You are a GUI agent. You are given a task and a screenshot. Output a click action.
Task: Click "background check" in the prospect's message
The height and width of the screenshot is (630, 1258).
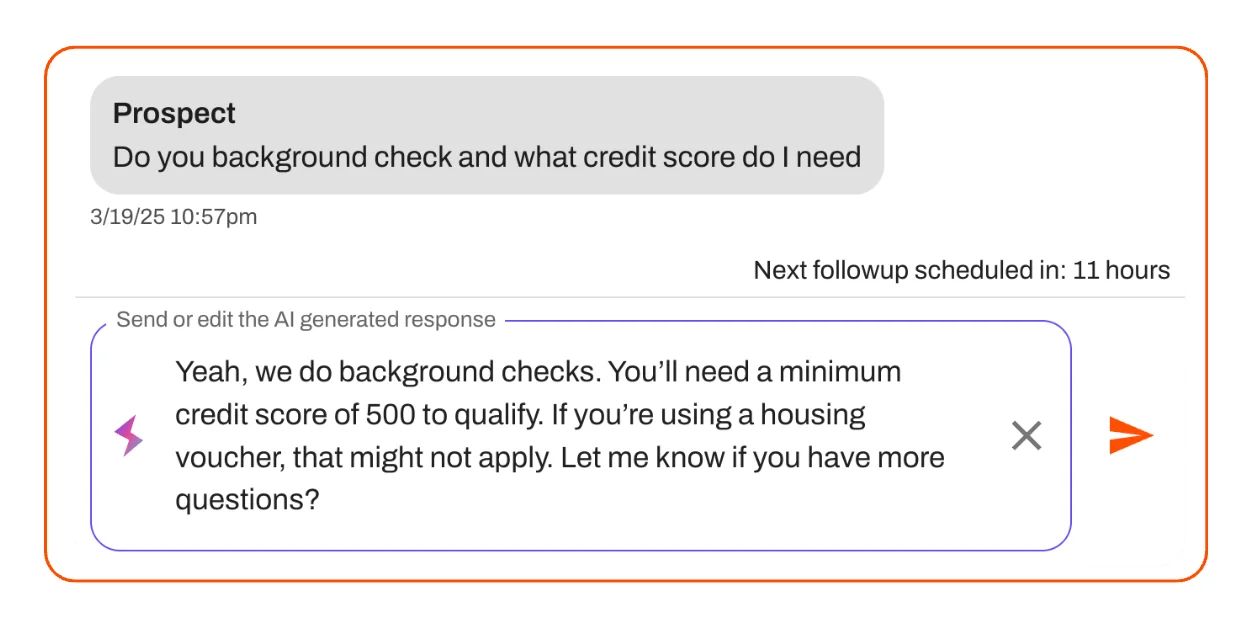[328, 157]
